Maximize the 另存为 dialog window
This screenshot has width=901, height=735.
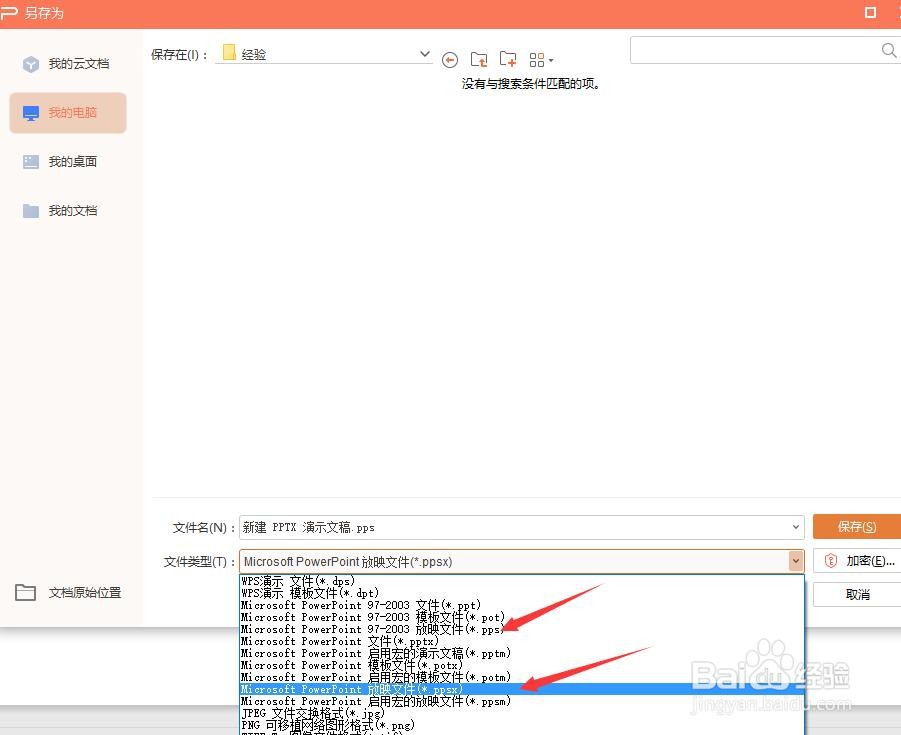(x=871, y=13)
